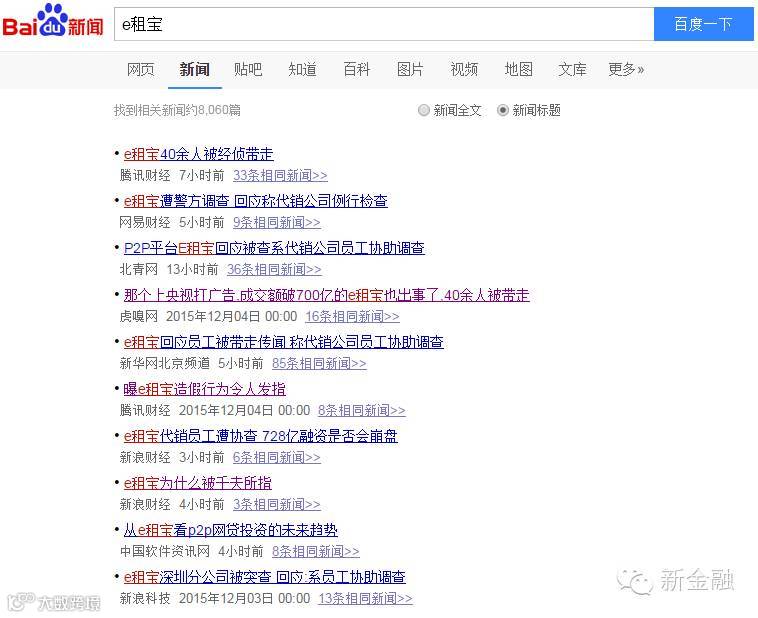Open 85条相同新闻 link
Screen dimensions: 758x618
[319, 364]
